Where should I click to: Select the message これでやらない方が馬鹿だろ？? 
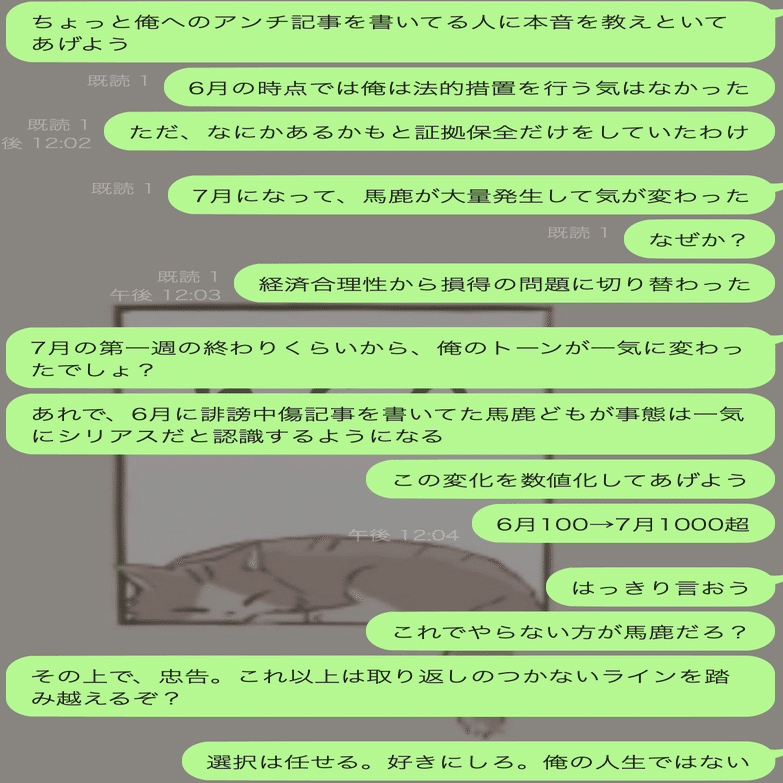point(570,632)
